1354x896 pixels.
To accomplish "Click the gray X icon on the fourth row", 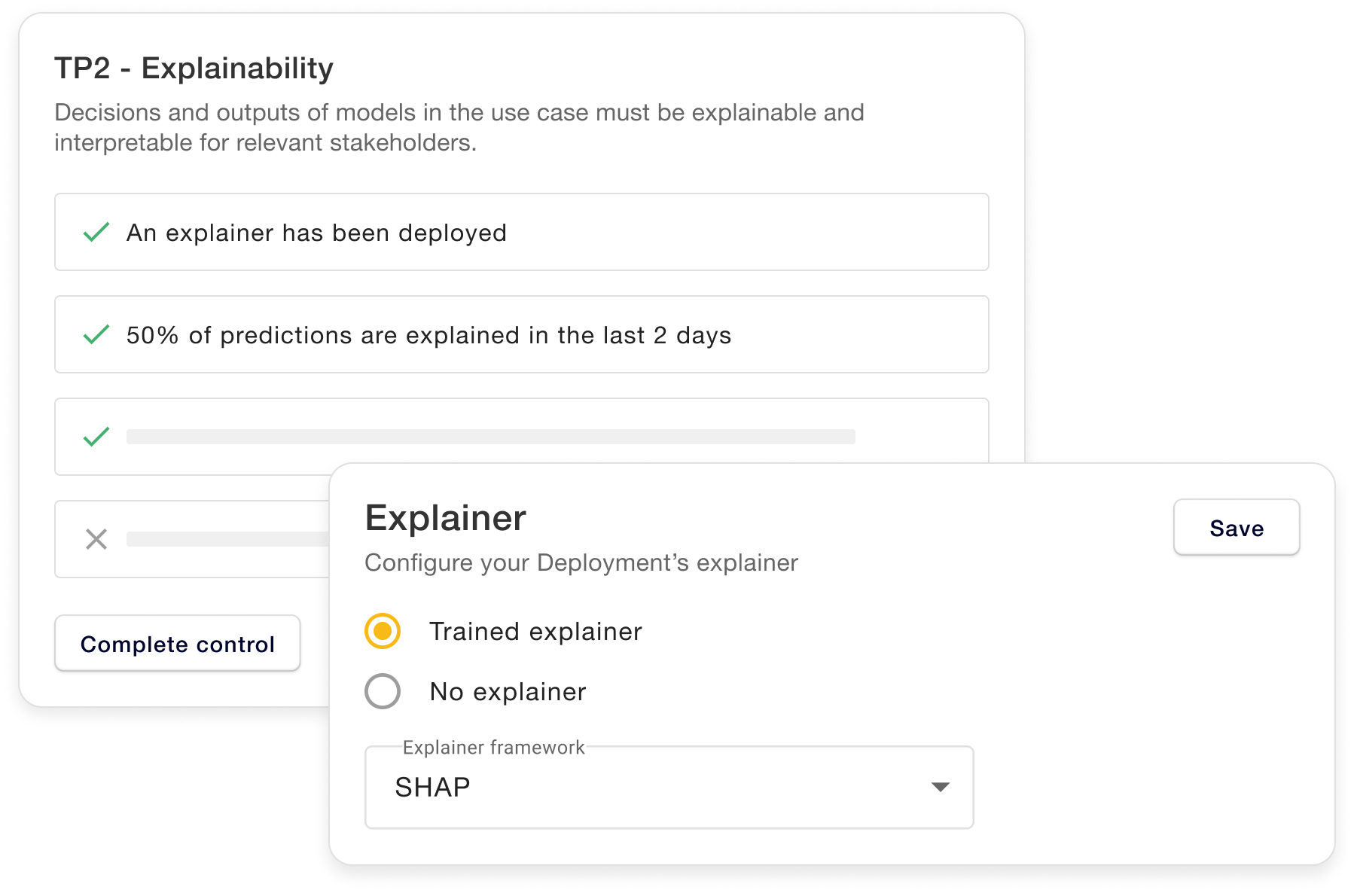I will [x=96, y=539].
